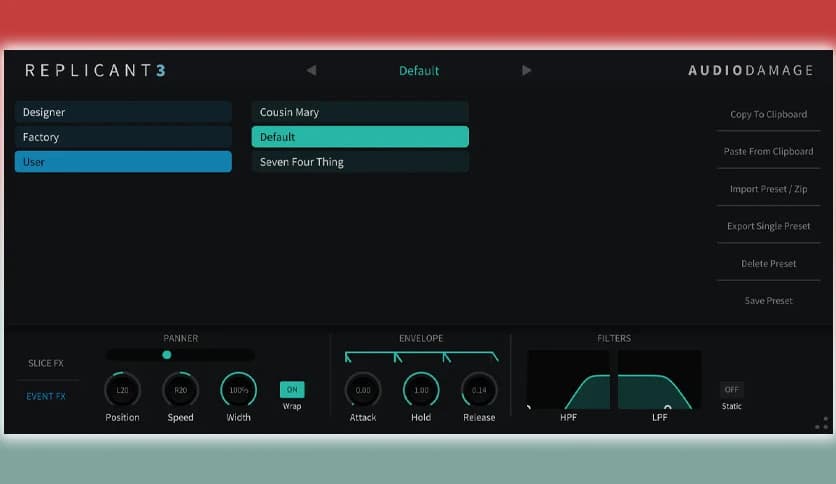836x484 pixels.
Task: Select the Default preset in list
Action: click(360, 137)
